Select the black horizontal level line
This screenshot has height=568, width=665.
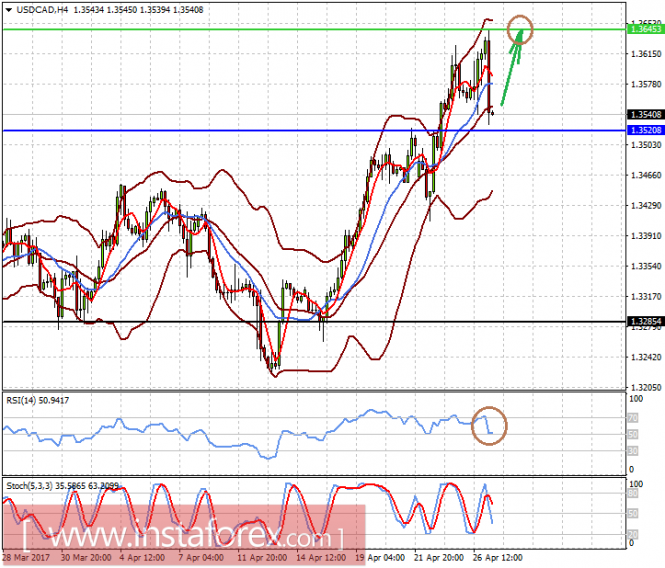pos(314,322)
